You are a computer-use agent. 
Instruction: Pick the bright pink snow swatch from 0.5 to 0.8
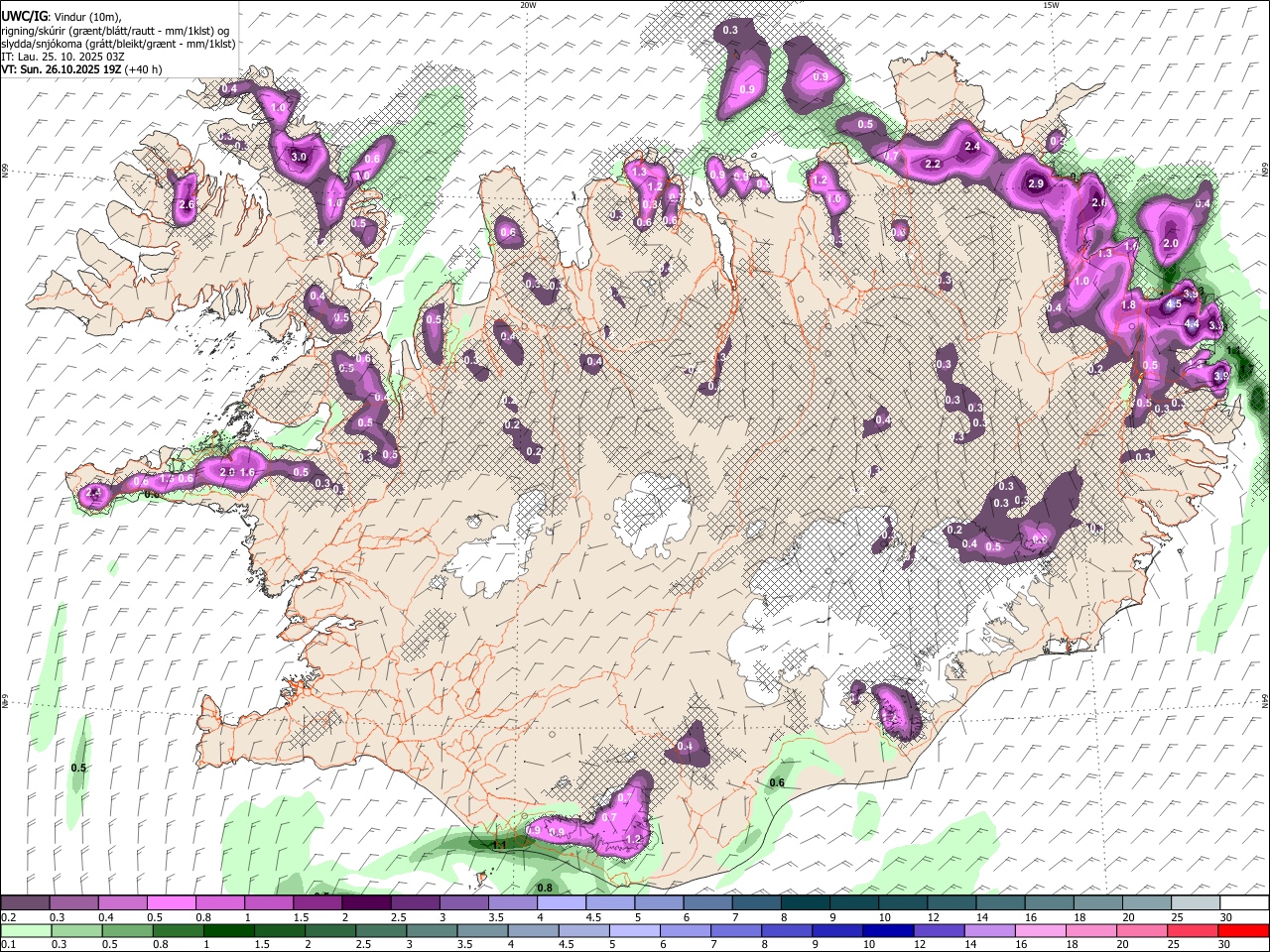click(x=171, y=902)
